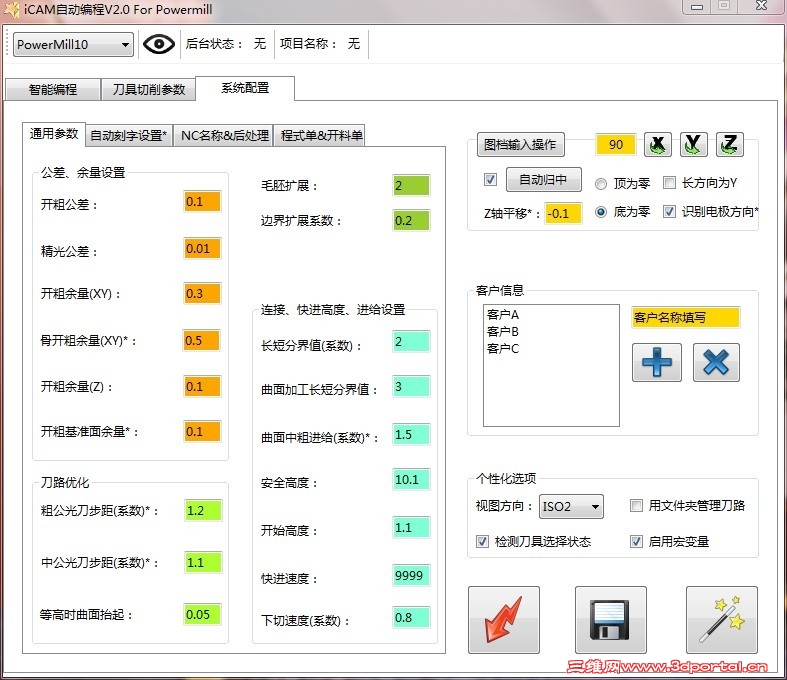Click the blue X delete customer icon
787x680 pixels.
(x=716, y=362)
